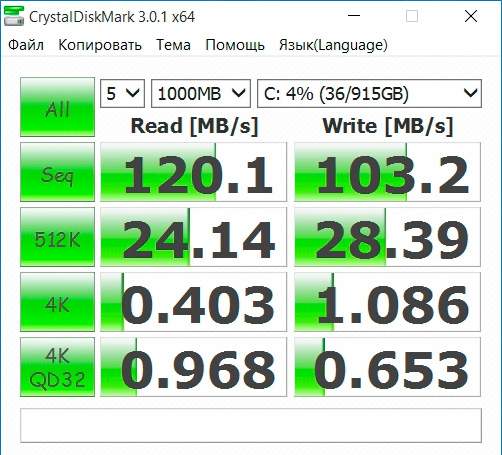Run all benchmarks with the All button
This screenshot has height=455, width=502.
click(57, 107)
